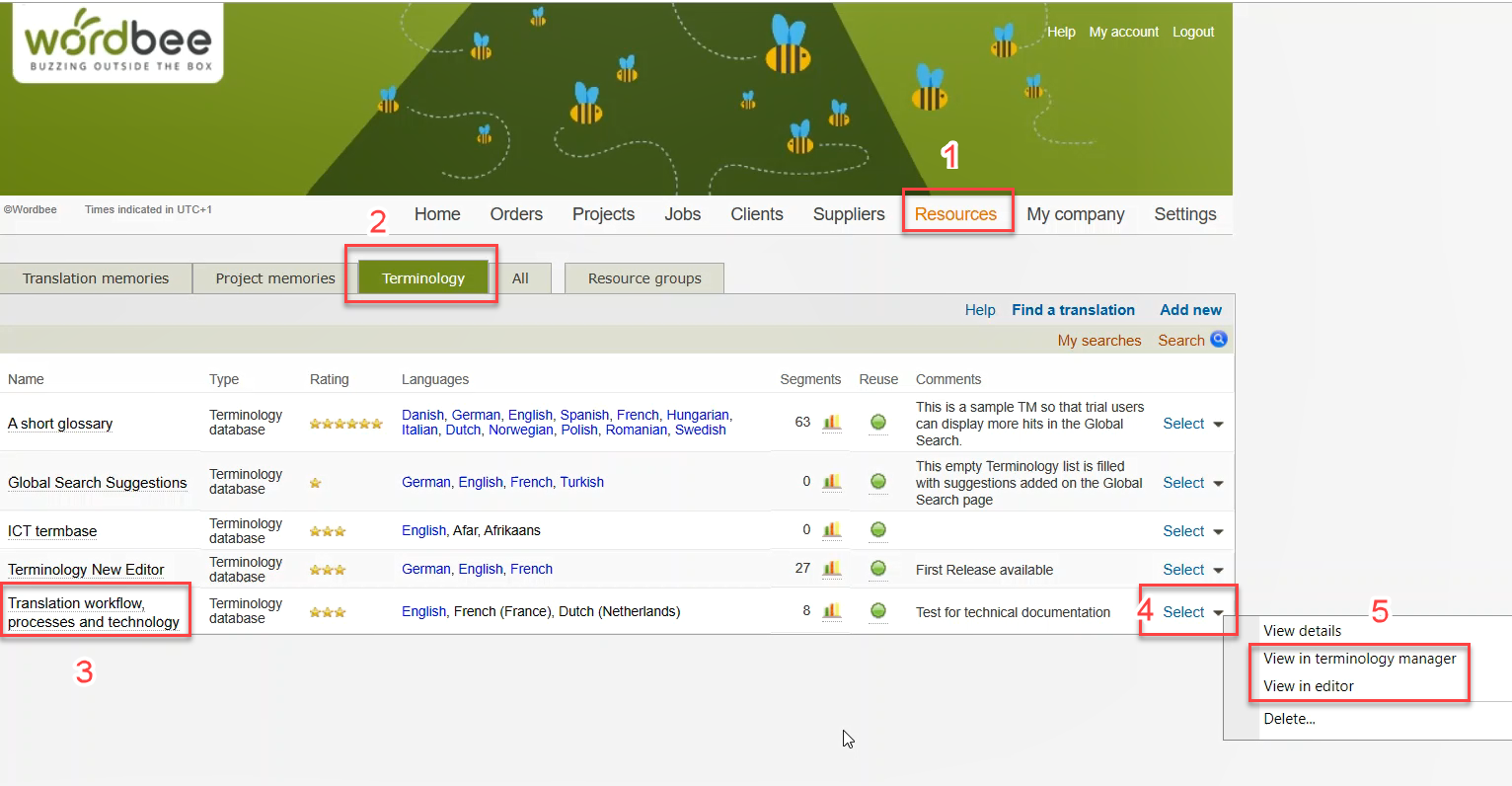The width and height of the screenshot is (1512, 786).
Task: Click bar chart icon for Translation workflow row
Action: 832,611
